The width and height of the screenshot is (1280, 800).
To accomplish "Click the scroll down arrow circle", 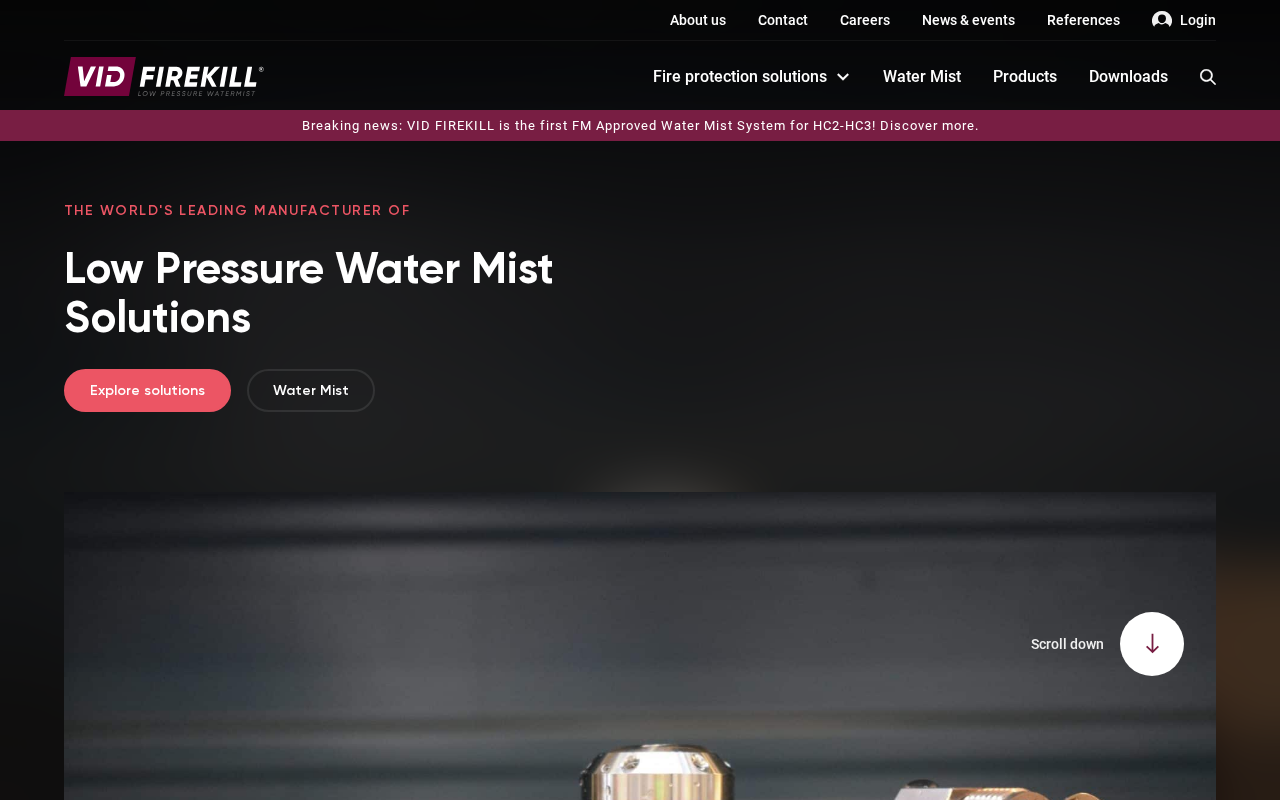I will tap(1152, 644).
